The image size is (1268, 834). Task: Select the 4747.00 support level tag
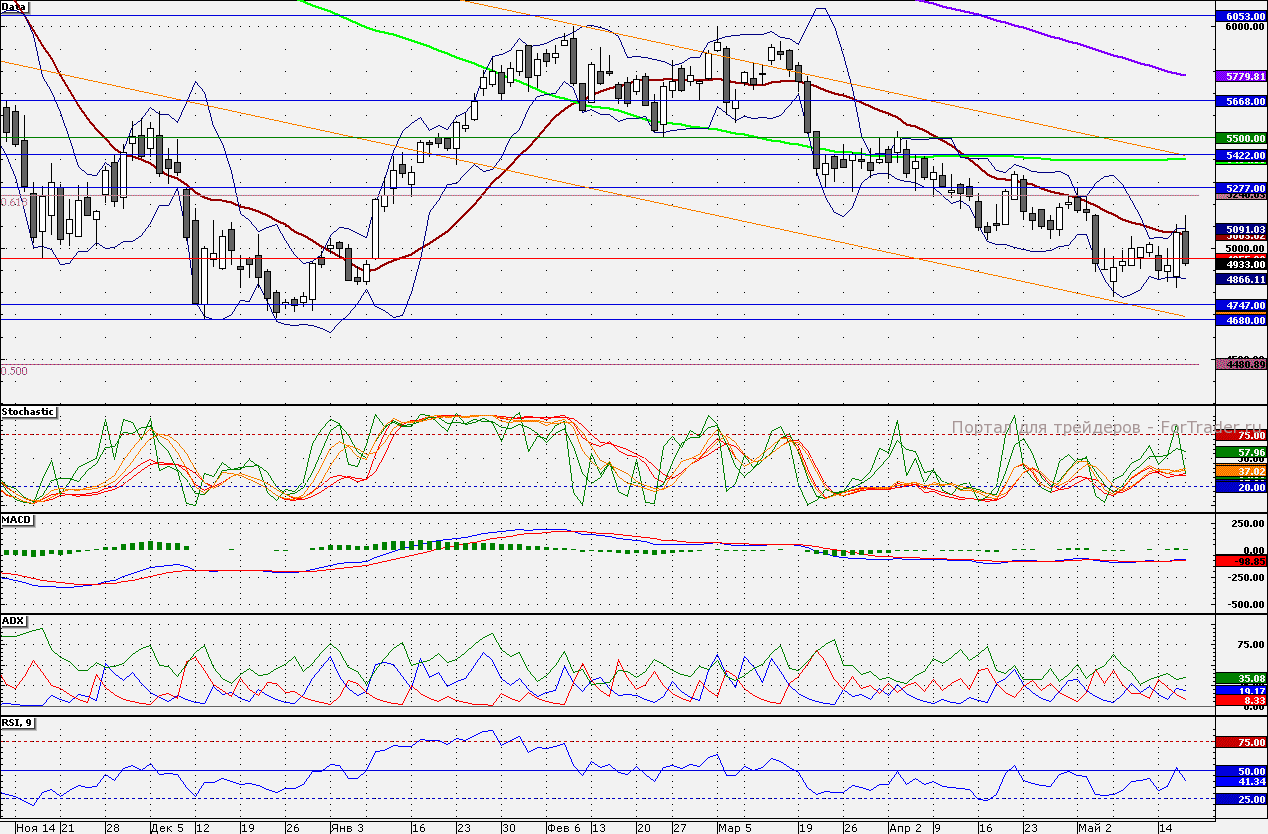(x=1240, y=304)
